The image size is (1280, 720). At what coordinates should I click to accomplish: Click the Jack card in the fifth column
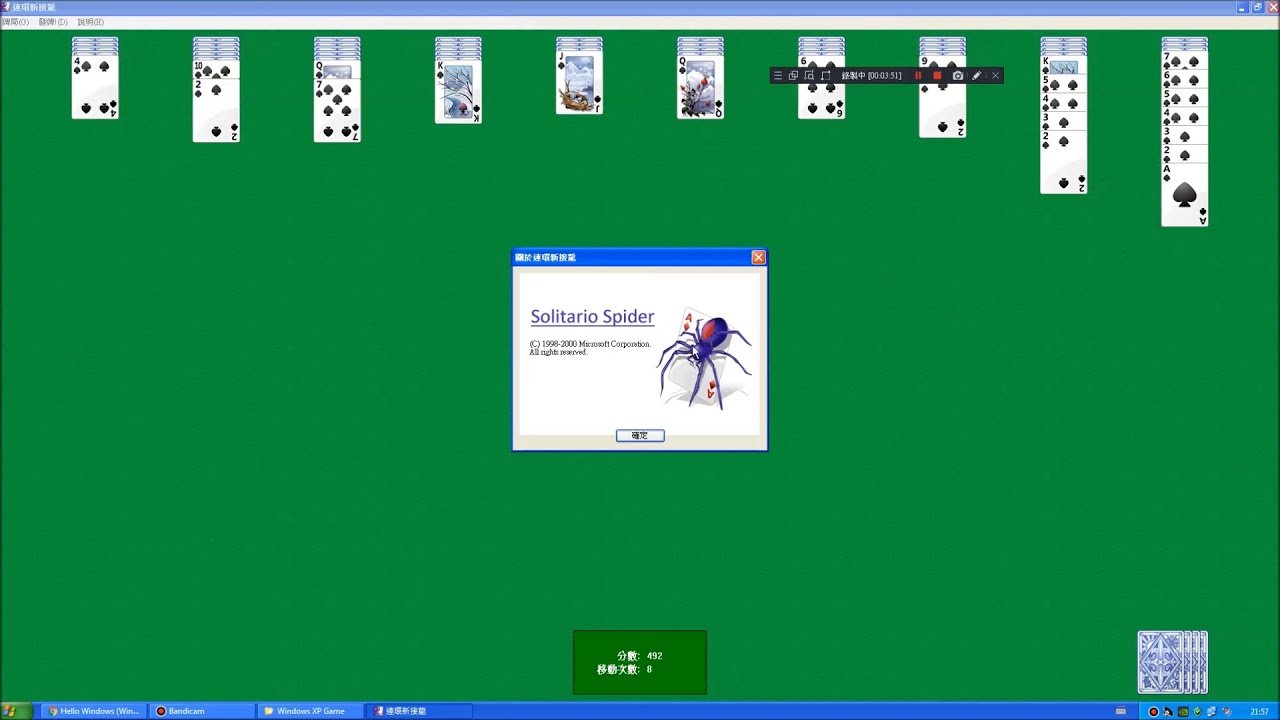(579, 83)
